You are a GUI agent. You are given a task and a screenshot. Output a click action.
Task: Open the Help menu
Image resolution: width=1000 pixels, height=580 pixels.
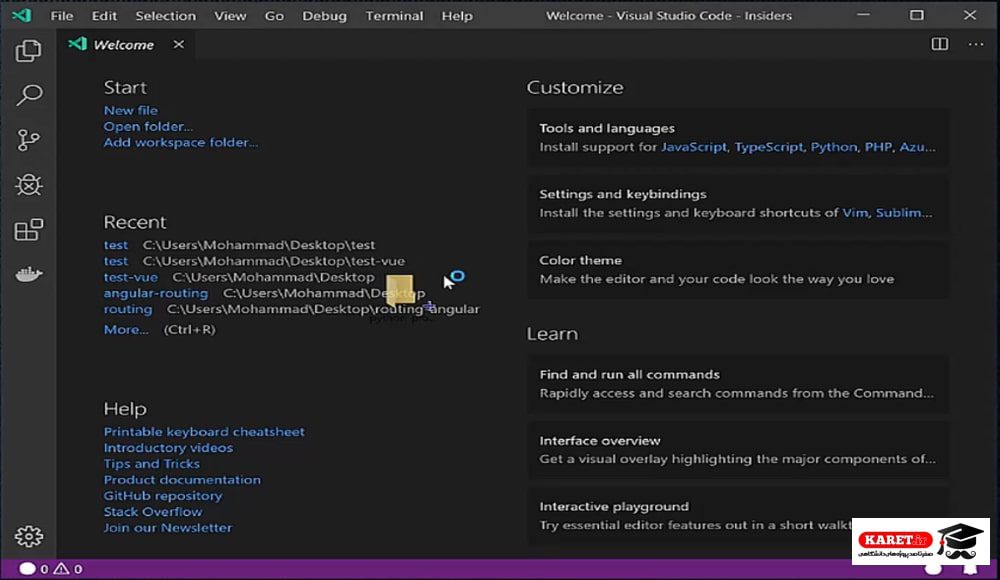(x=457, y=16)
